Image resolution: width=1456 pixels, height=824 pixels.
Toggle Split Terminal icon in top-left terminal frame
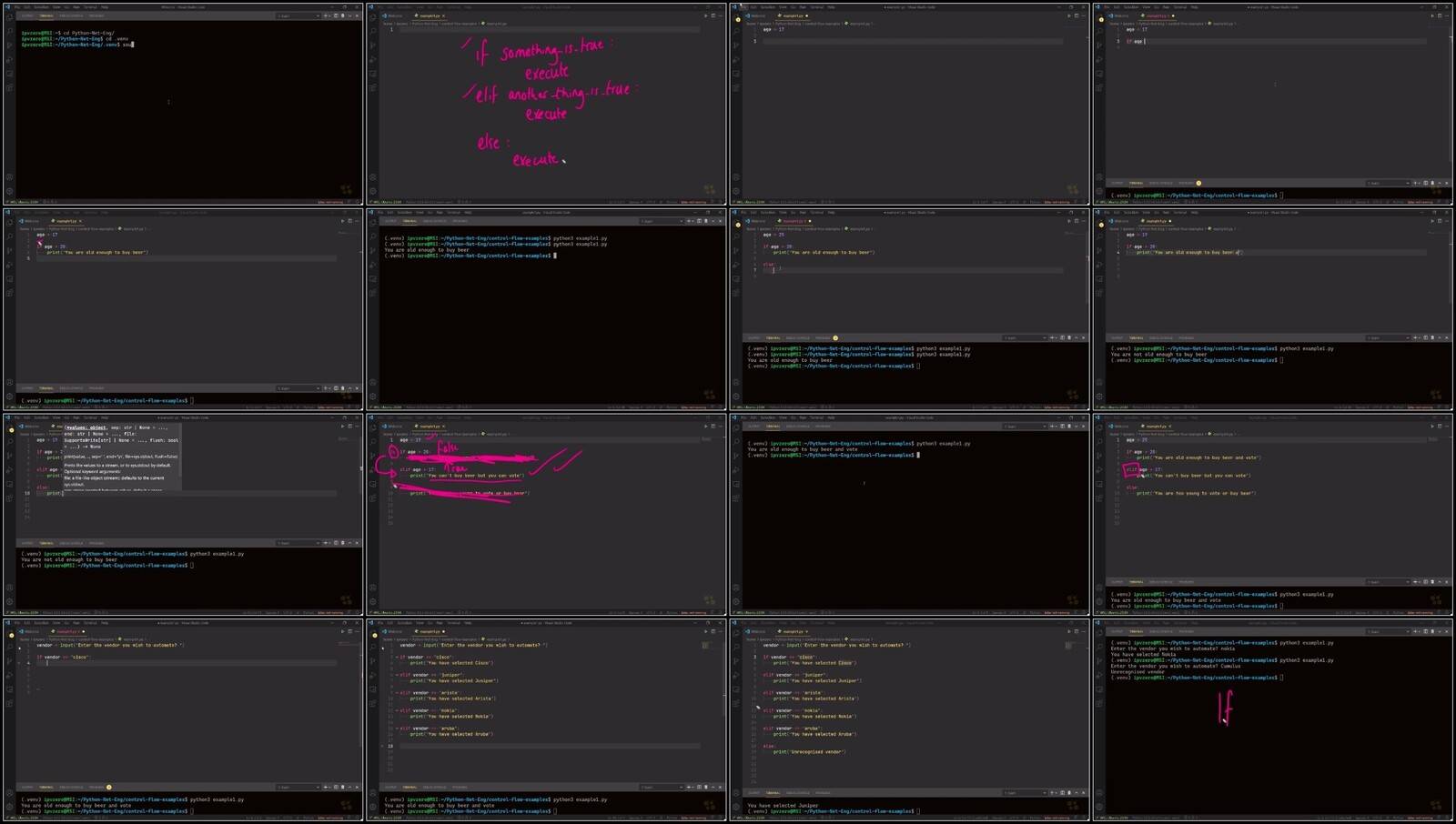pos(336,15)
